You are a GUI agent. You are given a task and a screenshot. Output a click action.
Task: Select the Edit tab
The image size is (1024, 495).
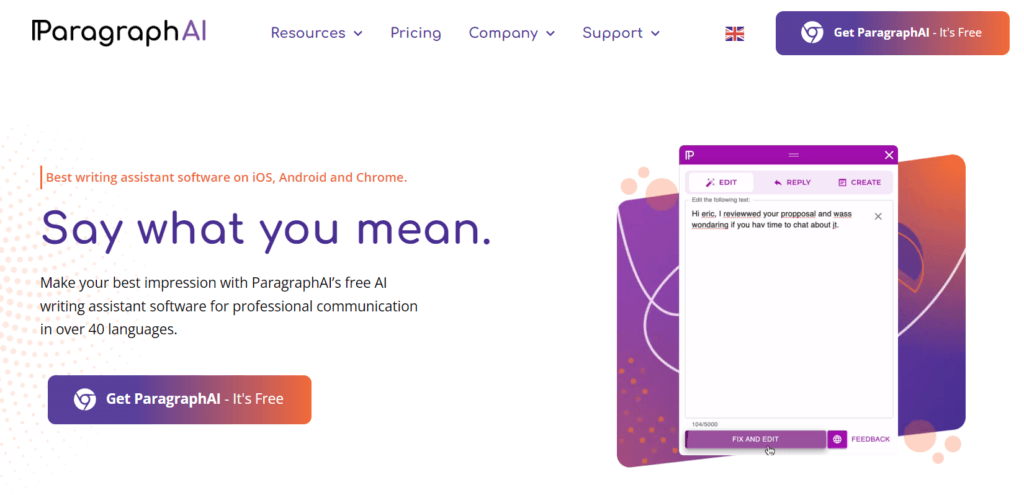point(721,182)
